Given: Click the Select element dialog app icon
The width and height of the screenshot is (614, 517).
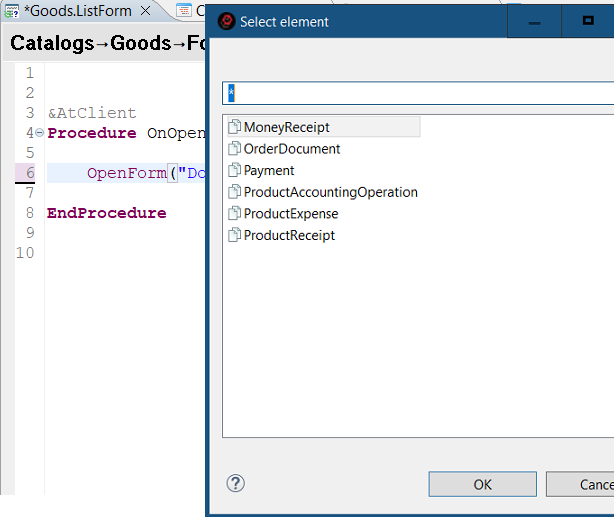Looking at the screenshot, I should [226, 21].
